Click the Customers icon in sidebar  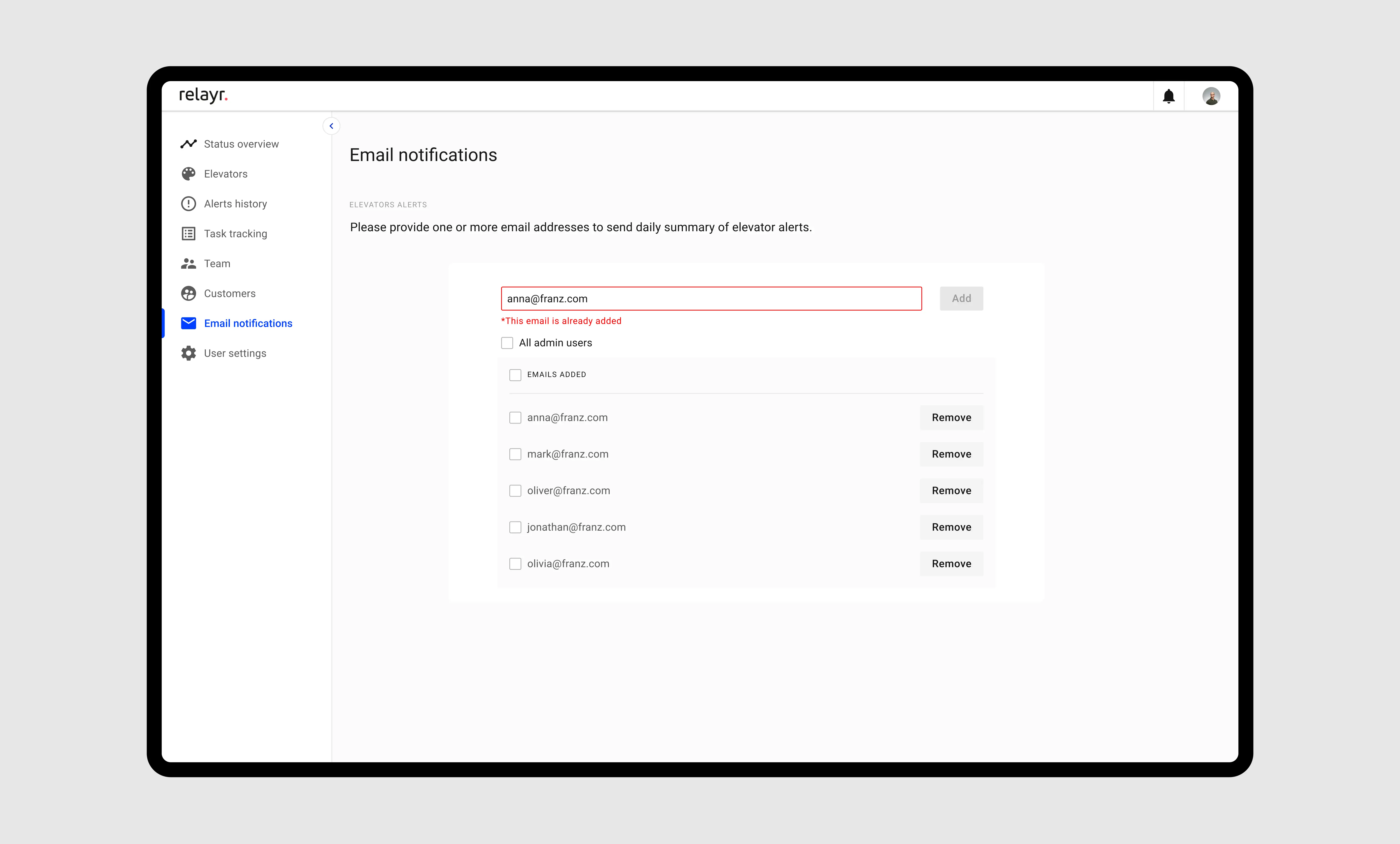coord(188,294)
